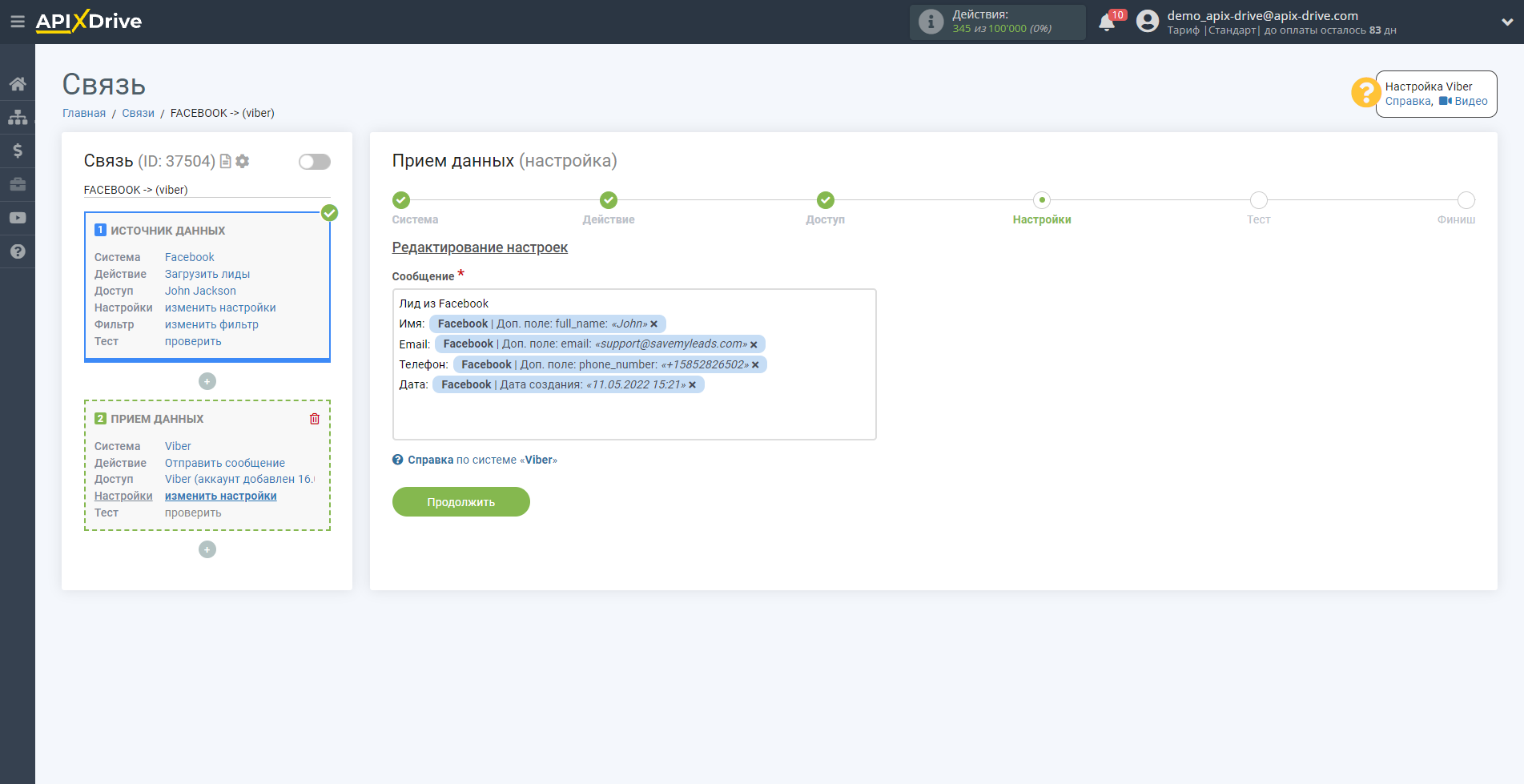Screen dimensions: 1524x784
Task: Open Отправить сообщение action link
Action: click(x=225, y=463)
